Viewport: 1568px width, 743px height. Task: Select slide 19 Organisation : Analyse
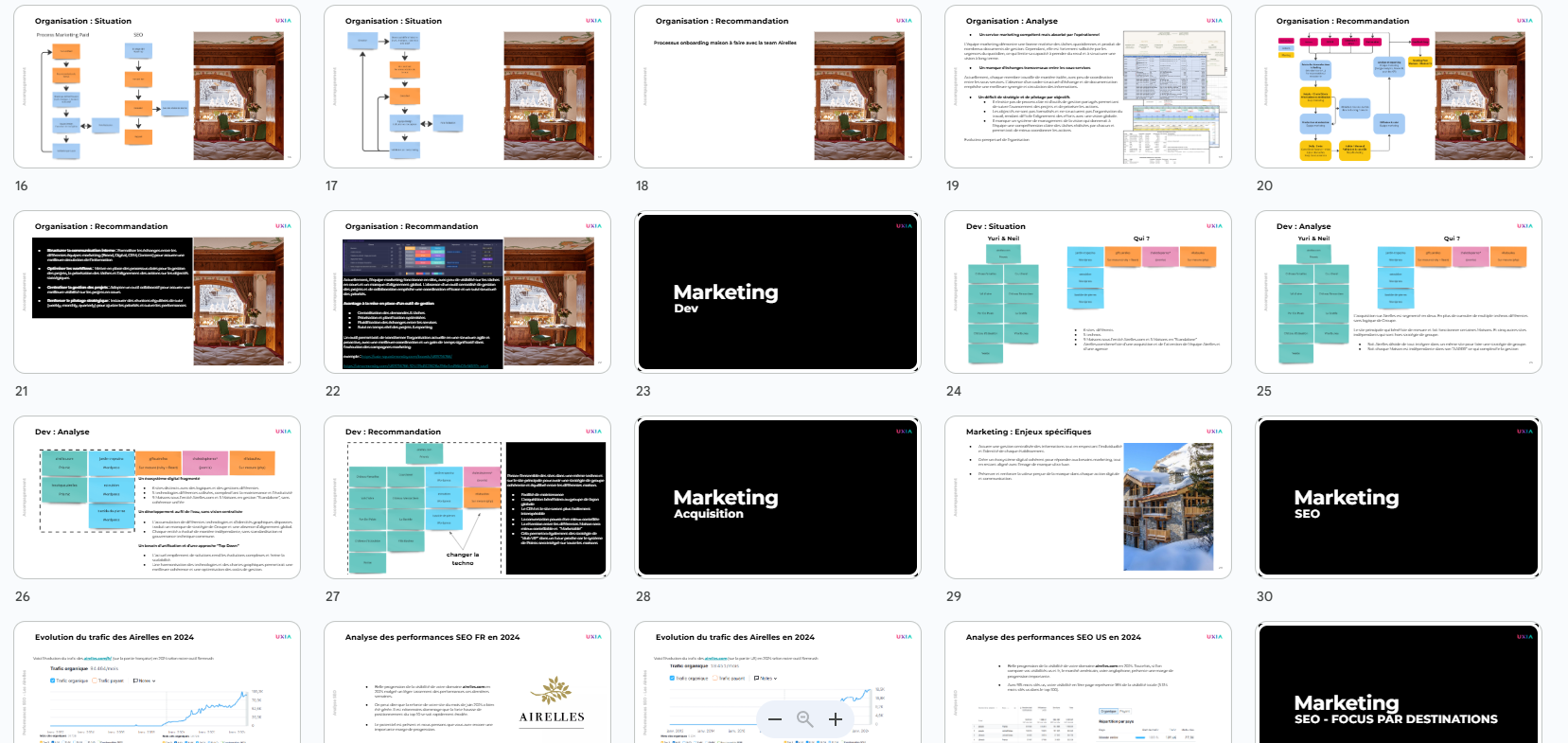point(1088,87)
